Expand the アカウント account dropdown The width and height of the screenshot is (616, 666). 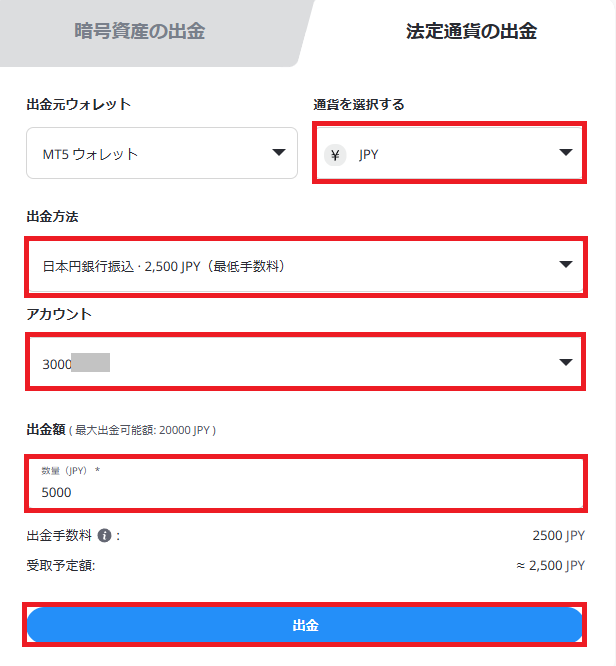click(305, 362)
